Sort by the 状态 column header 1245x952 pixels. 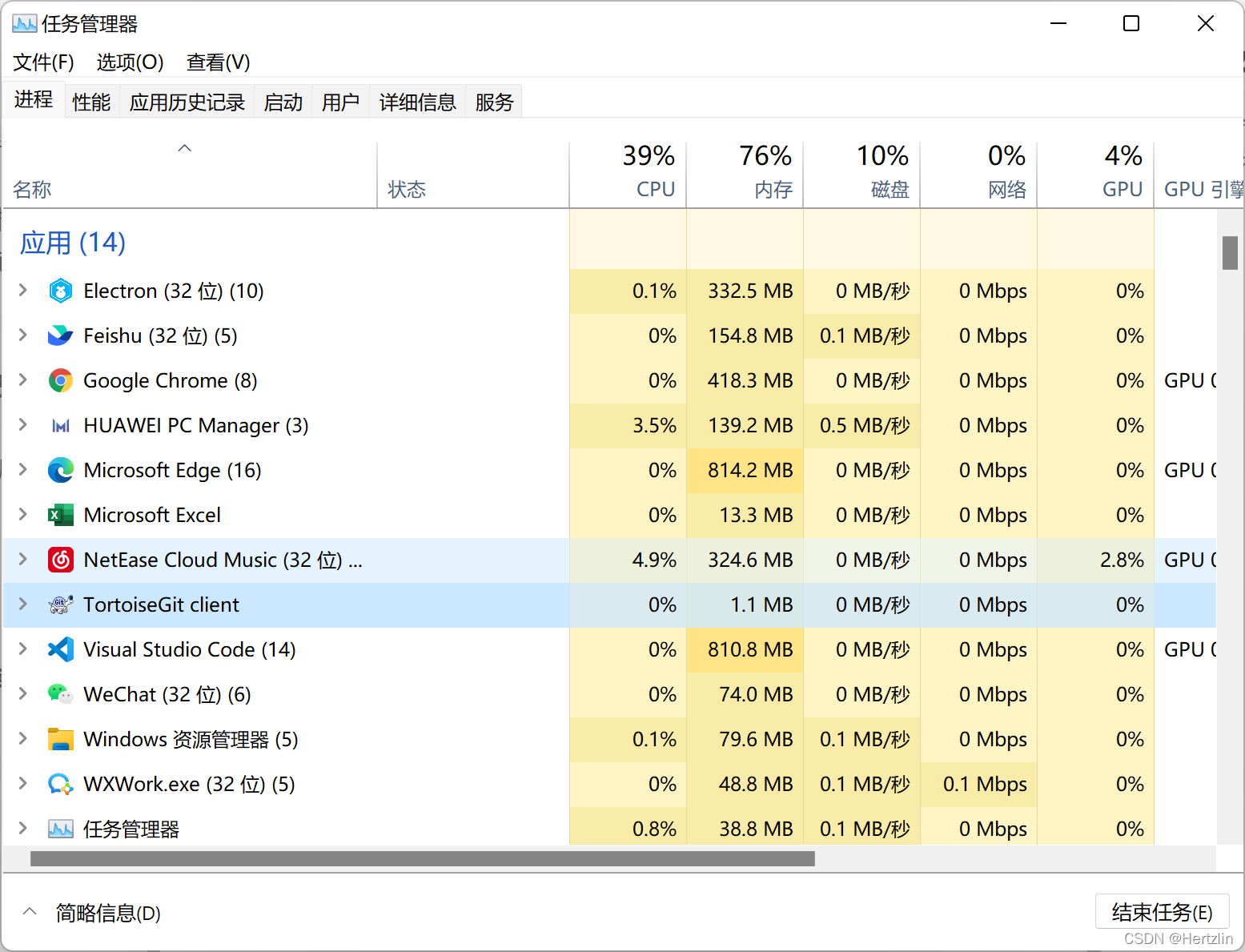(x=473, y=175)
